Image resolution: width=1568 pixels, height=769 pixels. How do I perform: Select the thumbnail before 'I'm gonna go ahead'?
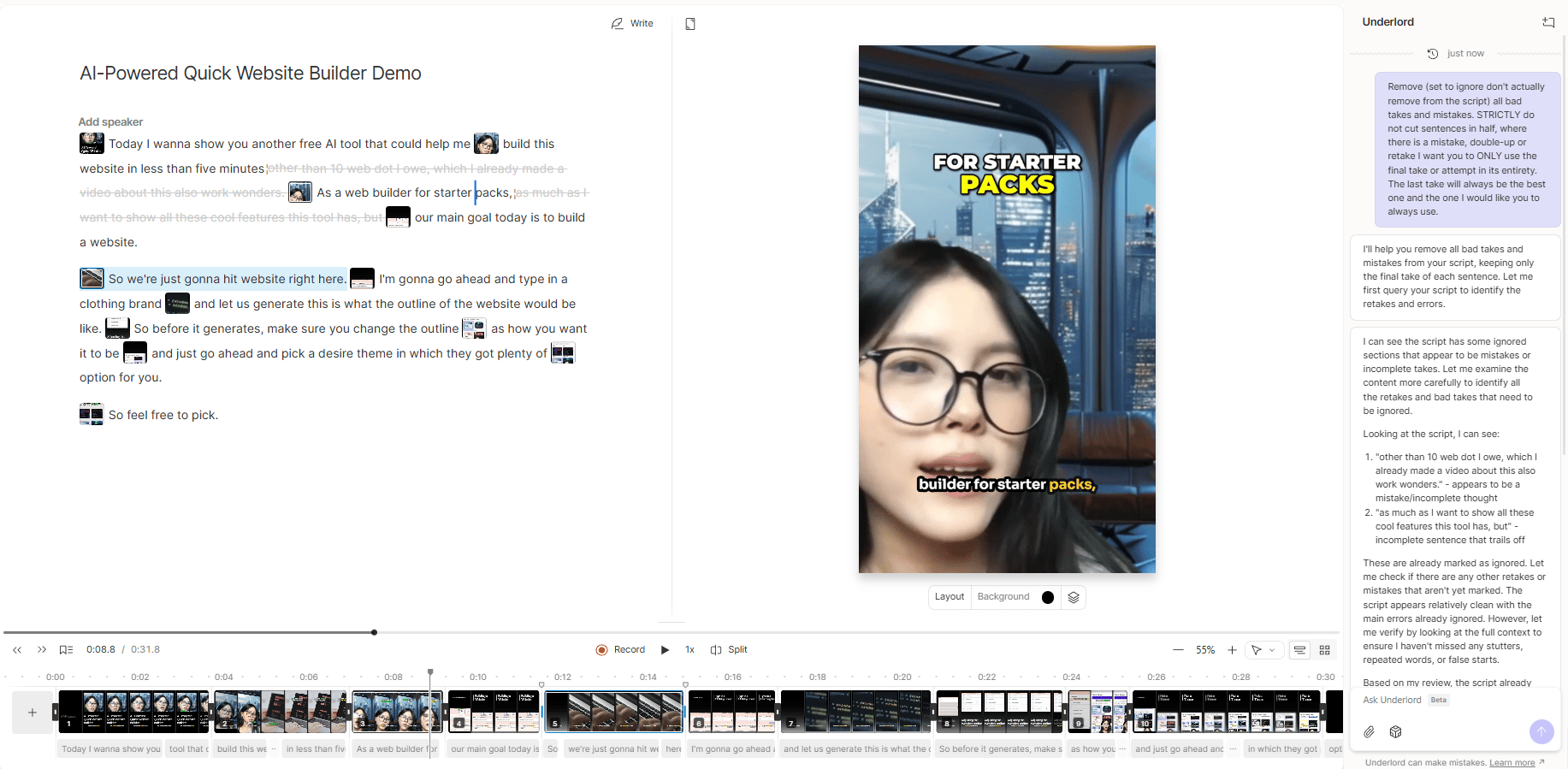362,278
